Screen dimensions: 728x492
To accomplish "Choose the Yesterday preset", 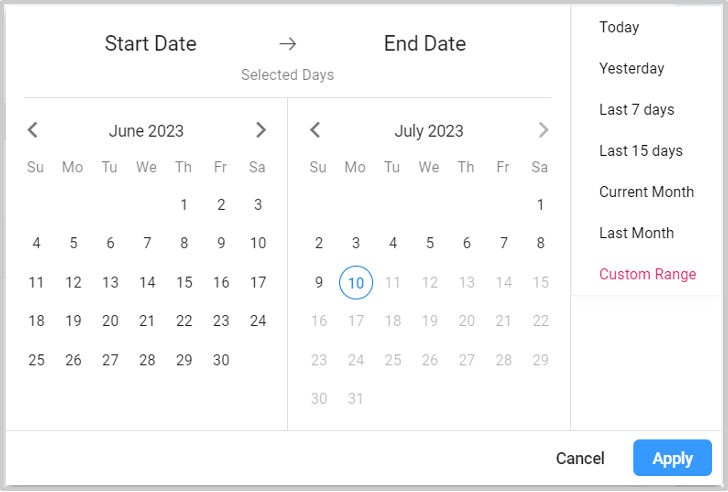I will (x=631, y=69).
